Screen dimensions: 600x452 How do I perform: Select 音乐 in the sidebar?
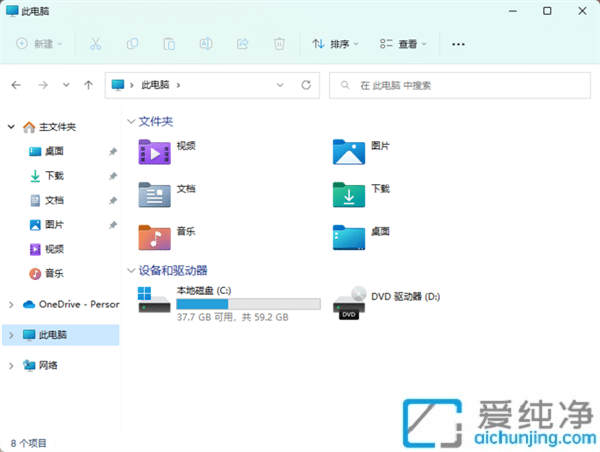(x=54, y=273)
